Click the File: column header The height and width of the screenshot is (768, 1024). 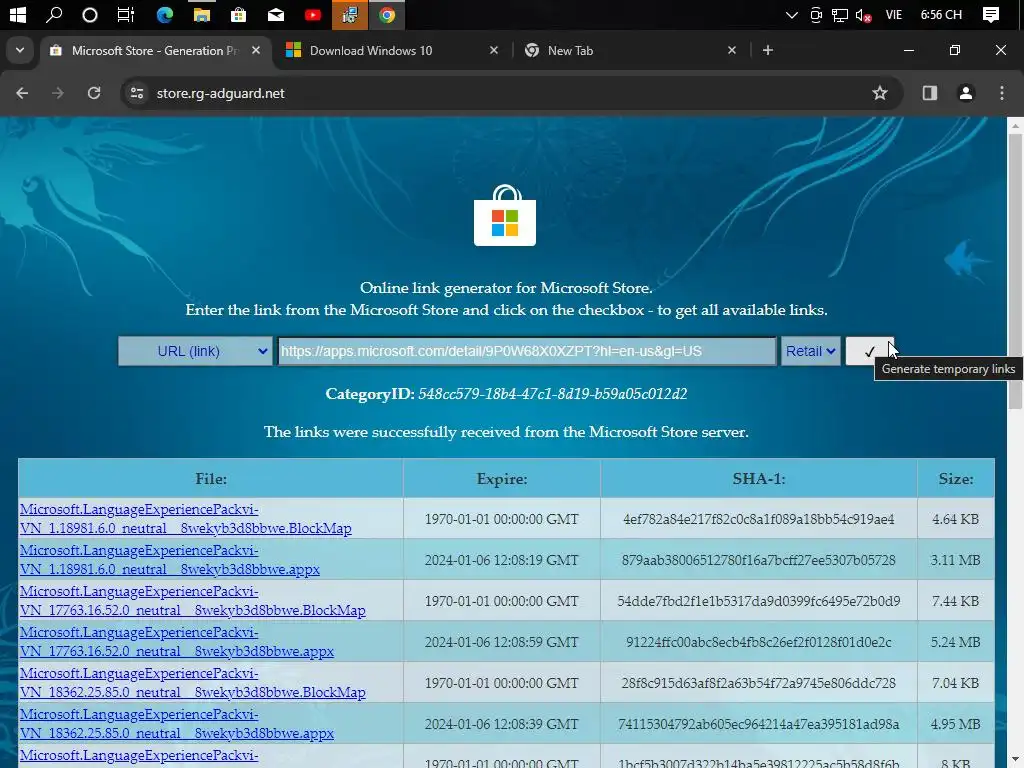[x=211, y=479]
